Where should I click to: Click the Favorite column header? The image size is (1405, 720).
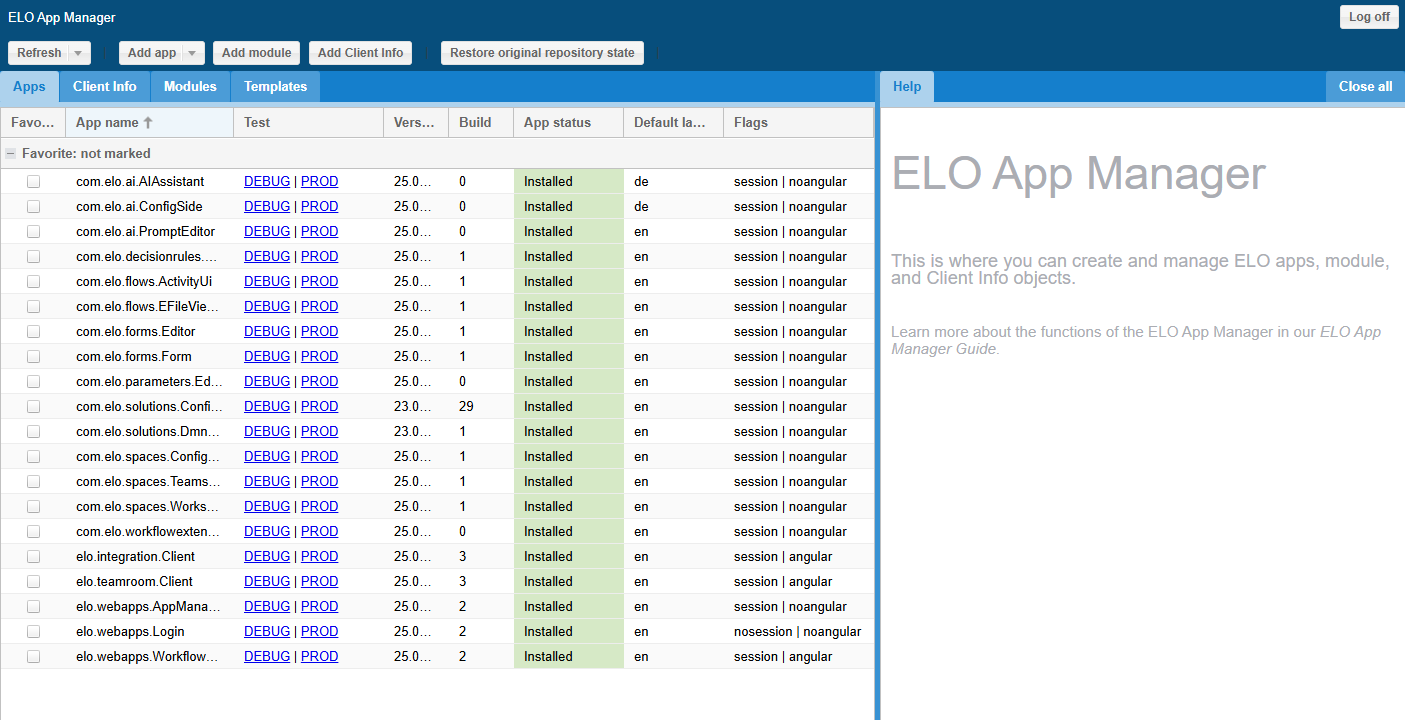(33, 123)
